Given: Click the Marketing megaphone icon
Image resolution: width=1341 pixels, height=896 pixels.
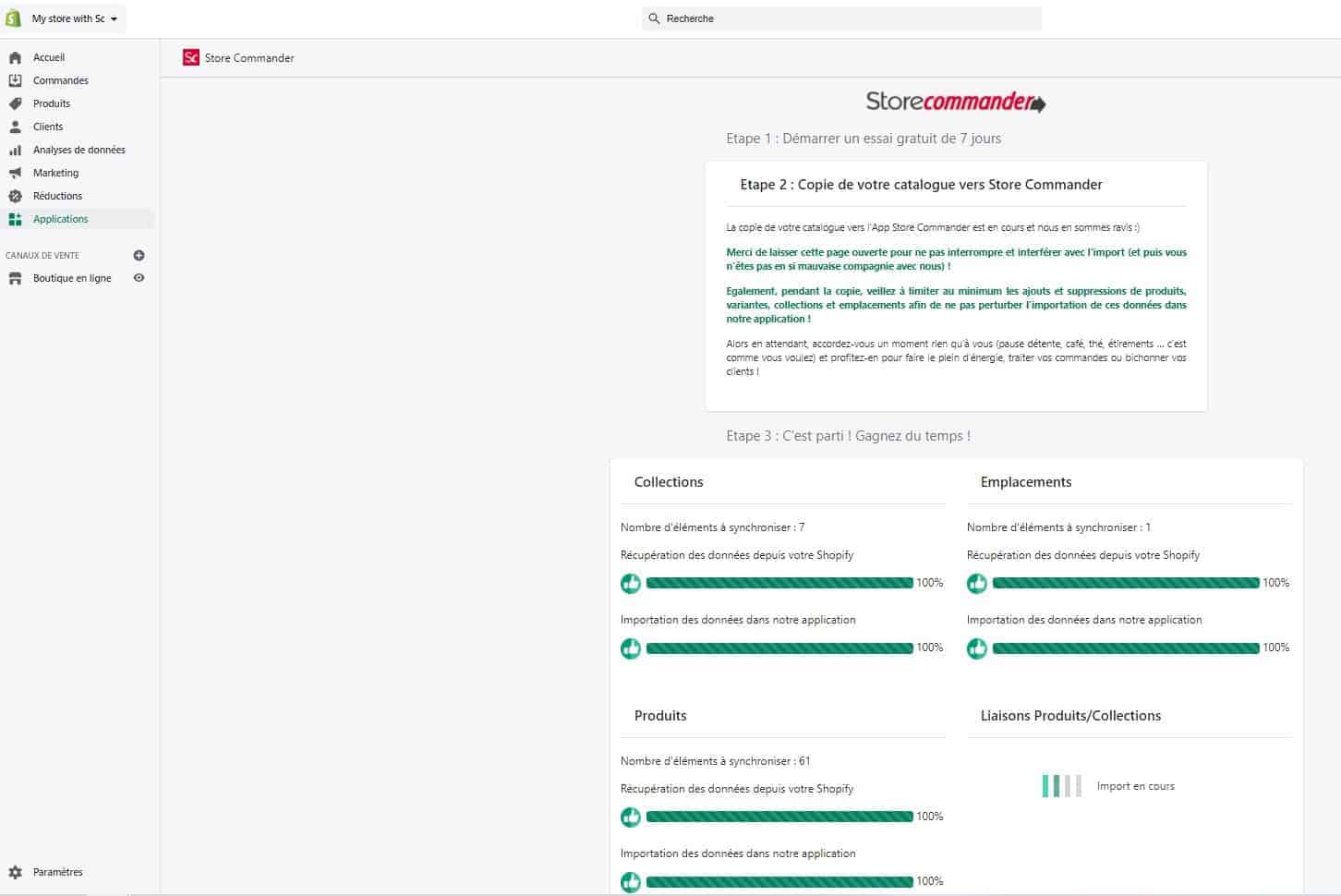Looking at the screenshot, I should point(15,173).
